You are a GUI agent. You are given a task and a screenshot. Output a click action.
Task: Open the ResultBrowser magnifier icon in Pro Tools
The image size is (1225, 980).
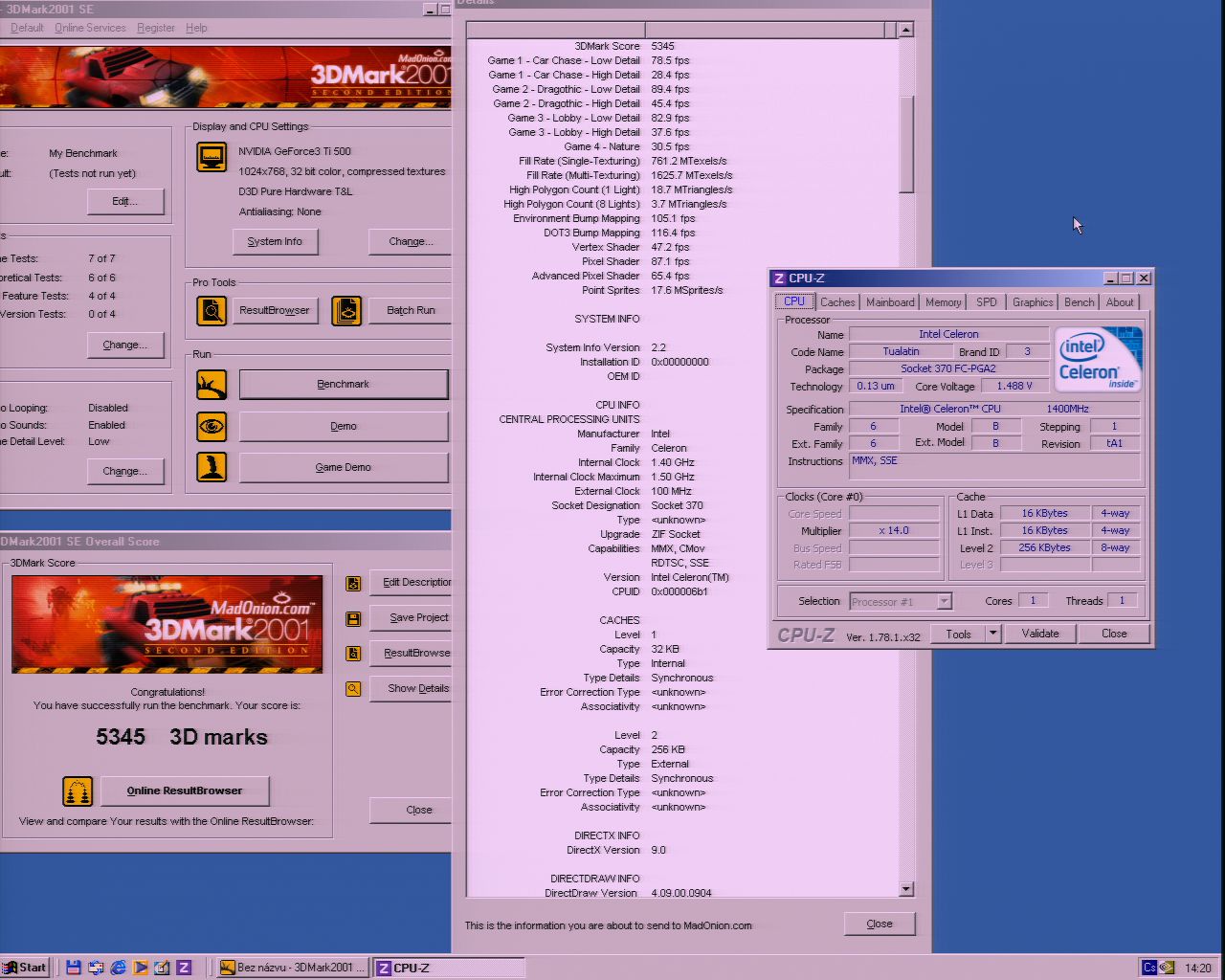click(x=212, y=310)
